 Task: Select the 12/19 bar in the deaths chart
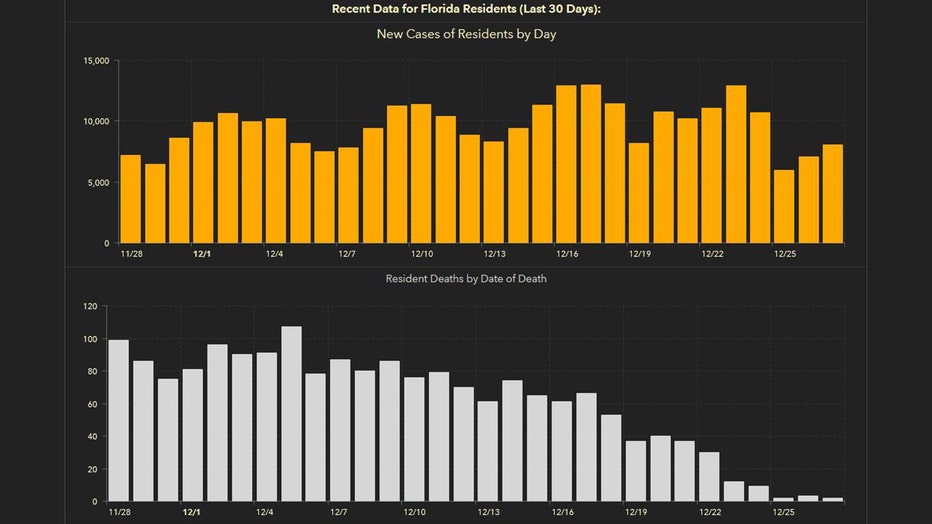636,471
